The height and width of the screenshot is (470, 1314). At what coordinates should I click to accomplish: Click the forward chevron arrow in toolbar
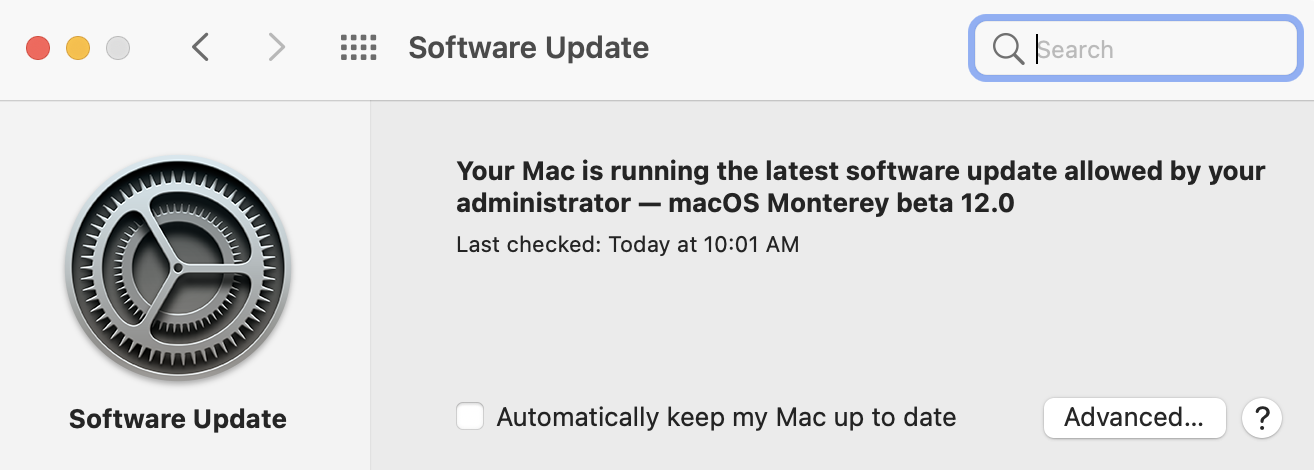coord(277,47)
